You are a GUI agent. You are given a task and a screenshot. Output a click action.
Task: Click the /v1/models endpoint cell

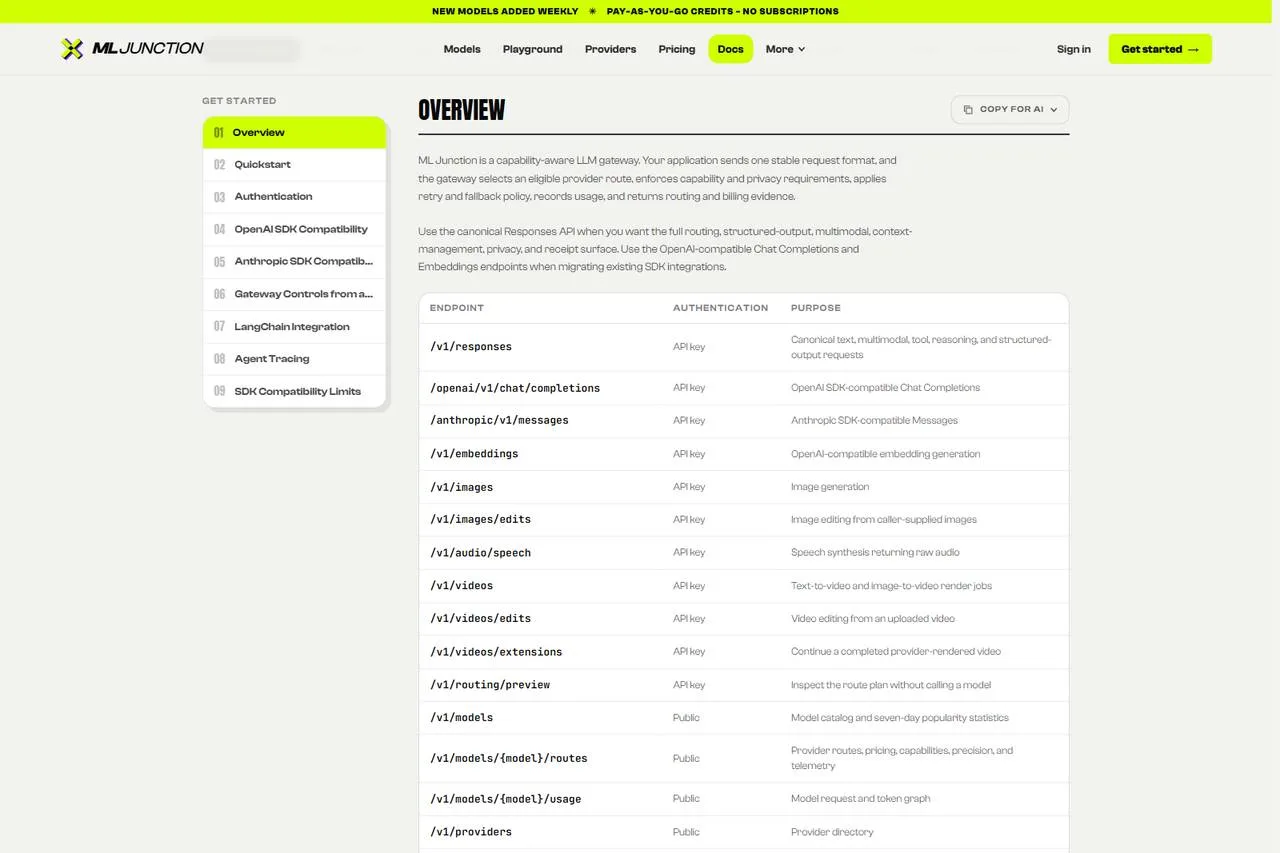pos(461,718)
